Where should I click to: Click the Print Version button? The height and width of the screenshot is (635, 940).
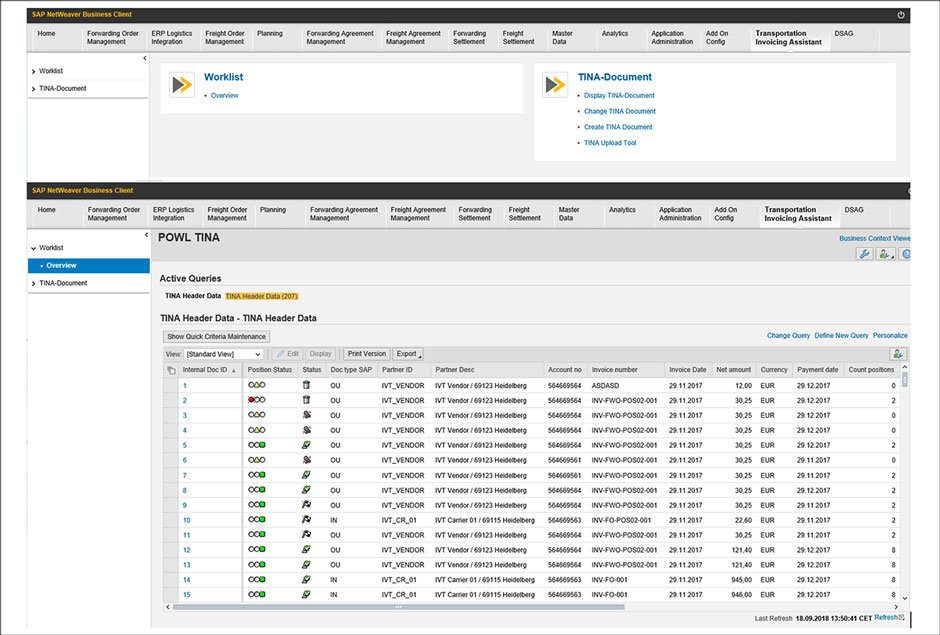(x=367, y=354)
